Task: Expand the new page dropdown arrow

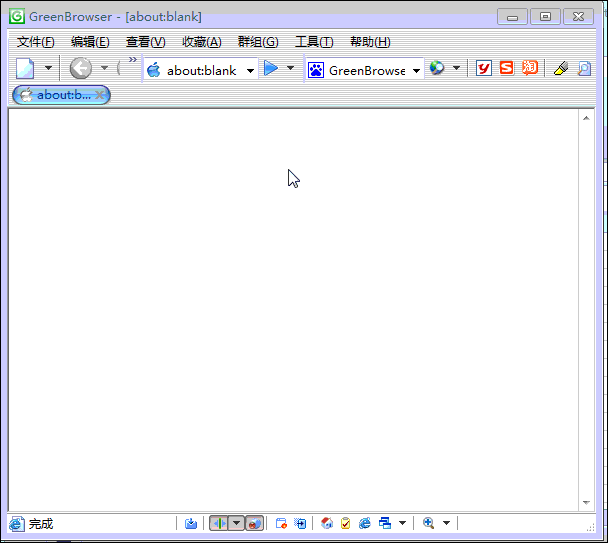Action: click(x=48, y=68)
